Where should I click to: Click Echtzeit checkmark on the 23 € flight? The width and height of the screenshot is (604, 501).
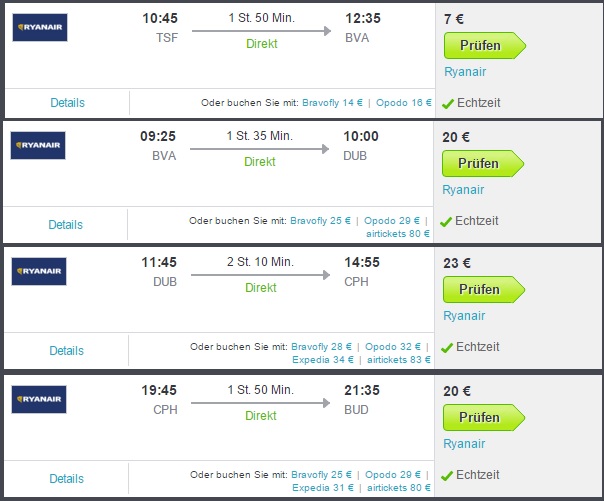(448, 347)
